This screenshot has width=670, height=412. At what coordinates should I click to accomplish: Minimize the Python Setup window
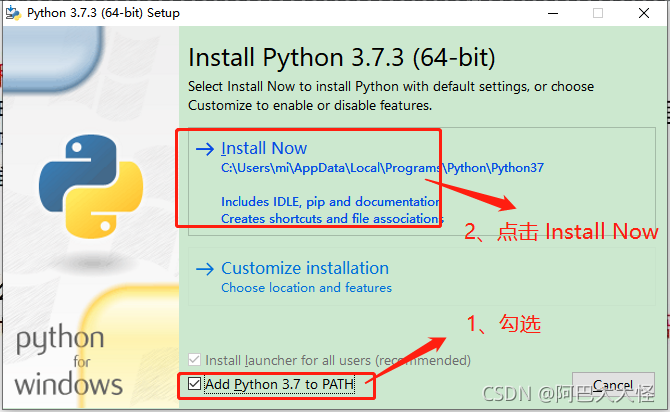[x=553, y=13]
